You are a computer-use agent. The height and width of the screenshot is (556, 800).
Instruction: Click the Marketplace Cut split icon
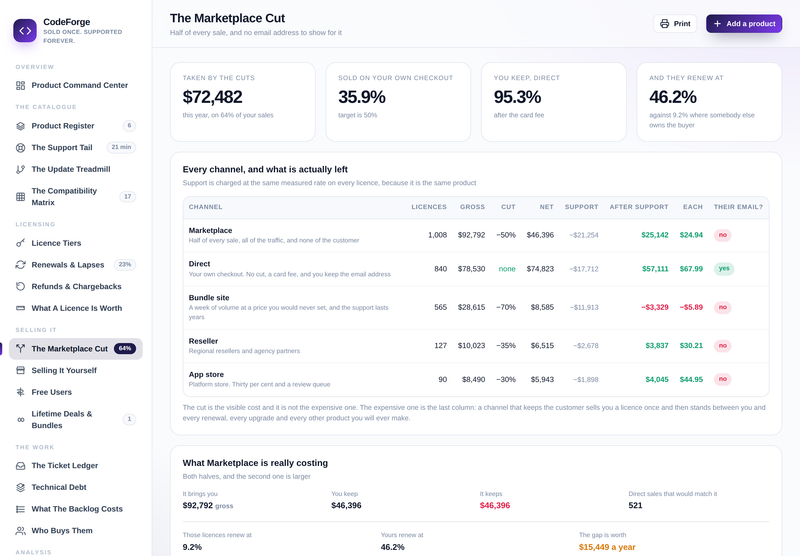pos(20,349)
